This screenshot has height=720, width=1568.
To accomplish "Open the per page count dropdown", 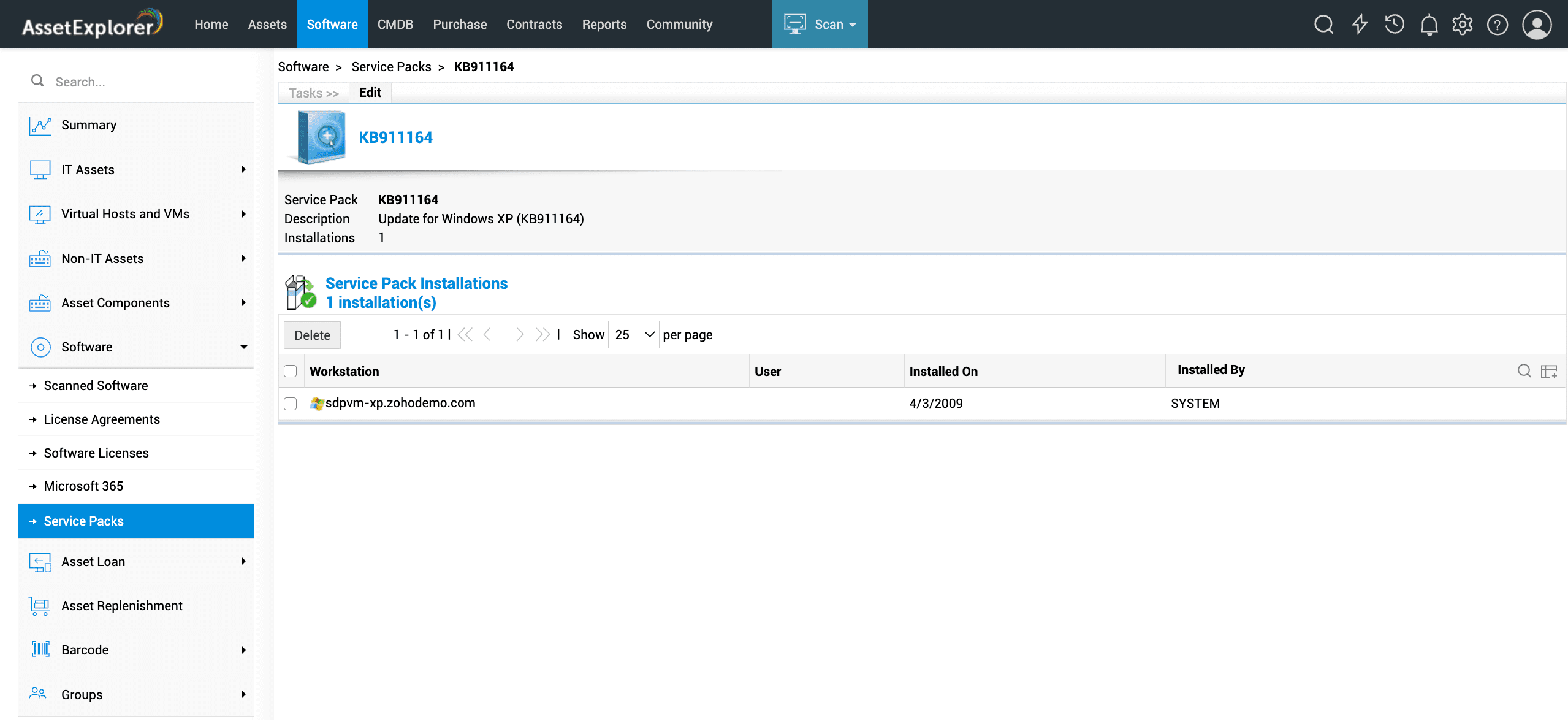I will (633, 335).
